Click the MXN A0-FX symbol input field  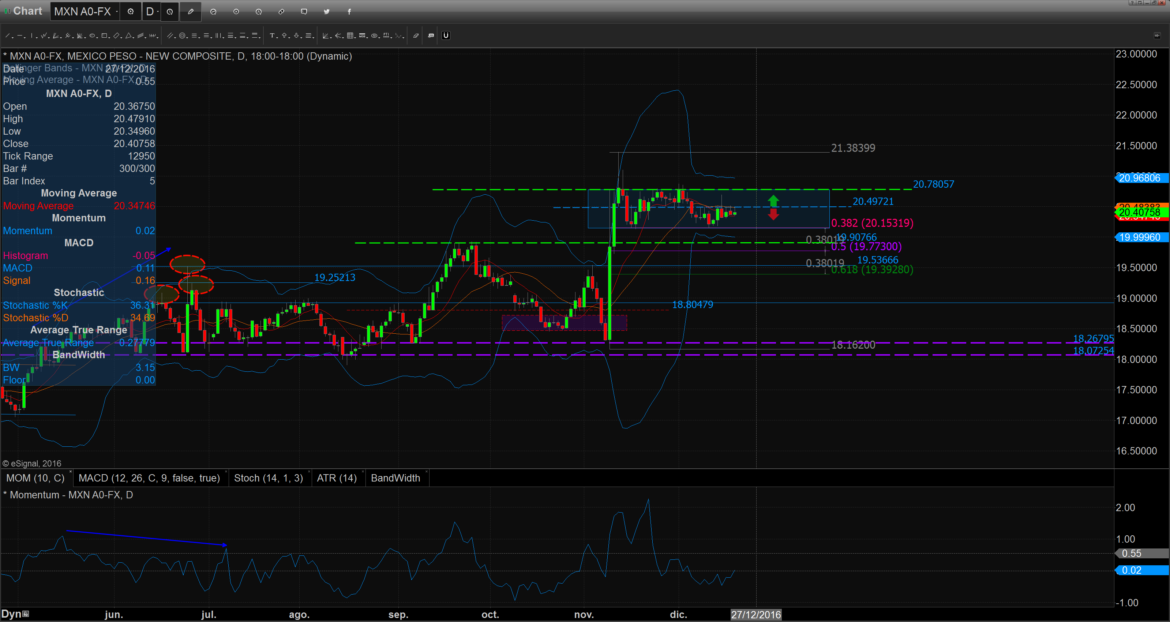pos(82,11)
